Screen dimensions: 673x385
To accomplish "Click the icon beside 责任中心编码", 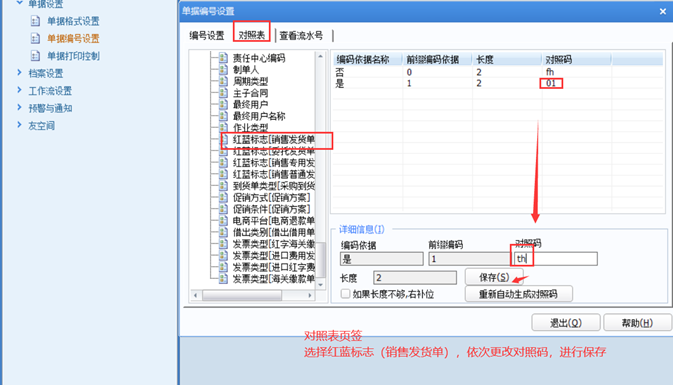I will pyautogui.click(x=223, y=58).
